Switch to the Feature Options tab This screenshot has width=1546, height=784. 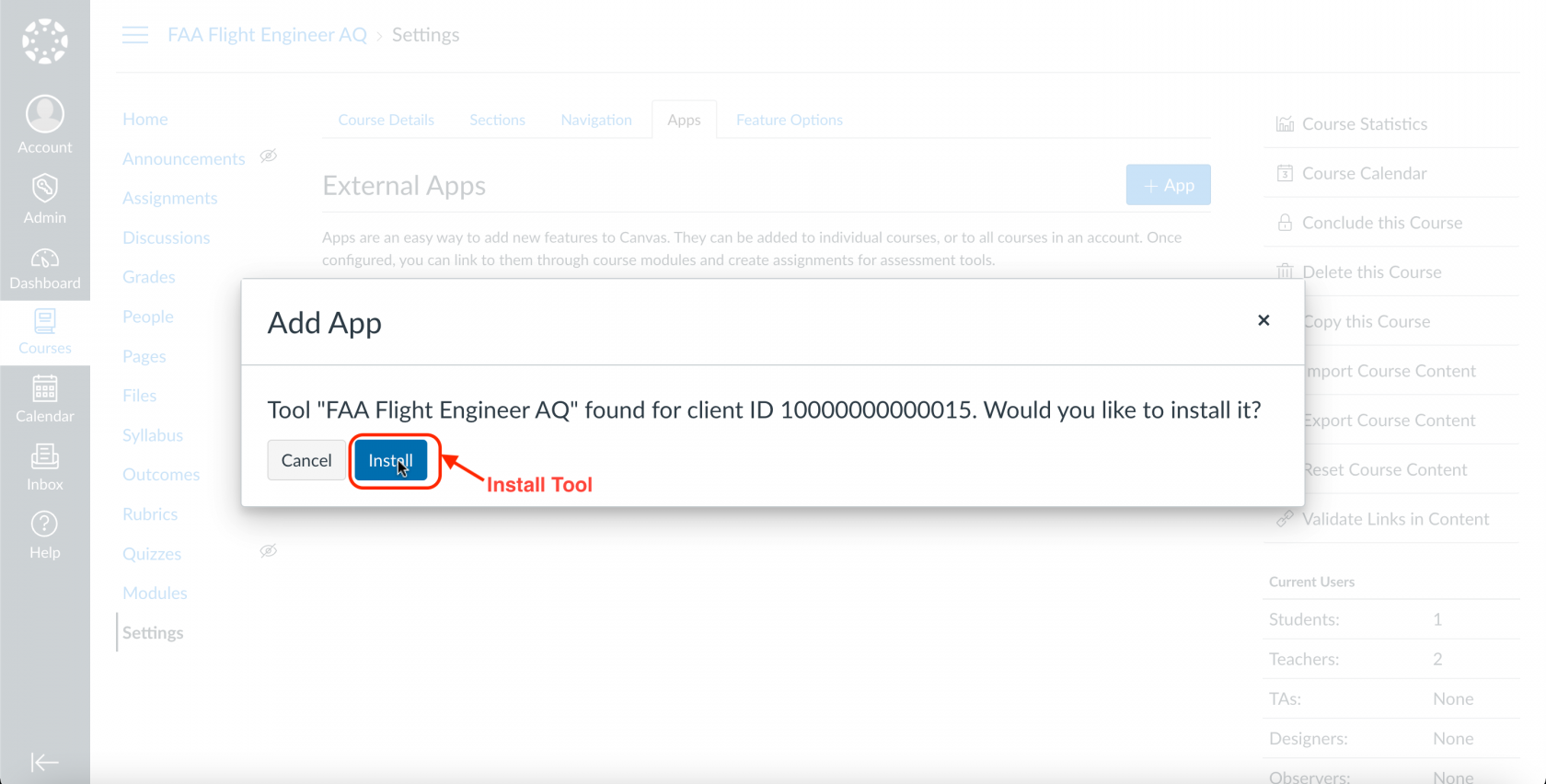(789, 120)
